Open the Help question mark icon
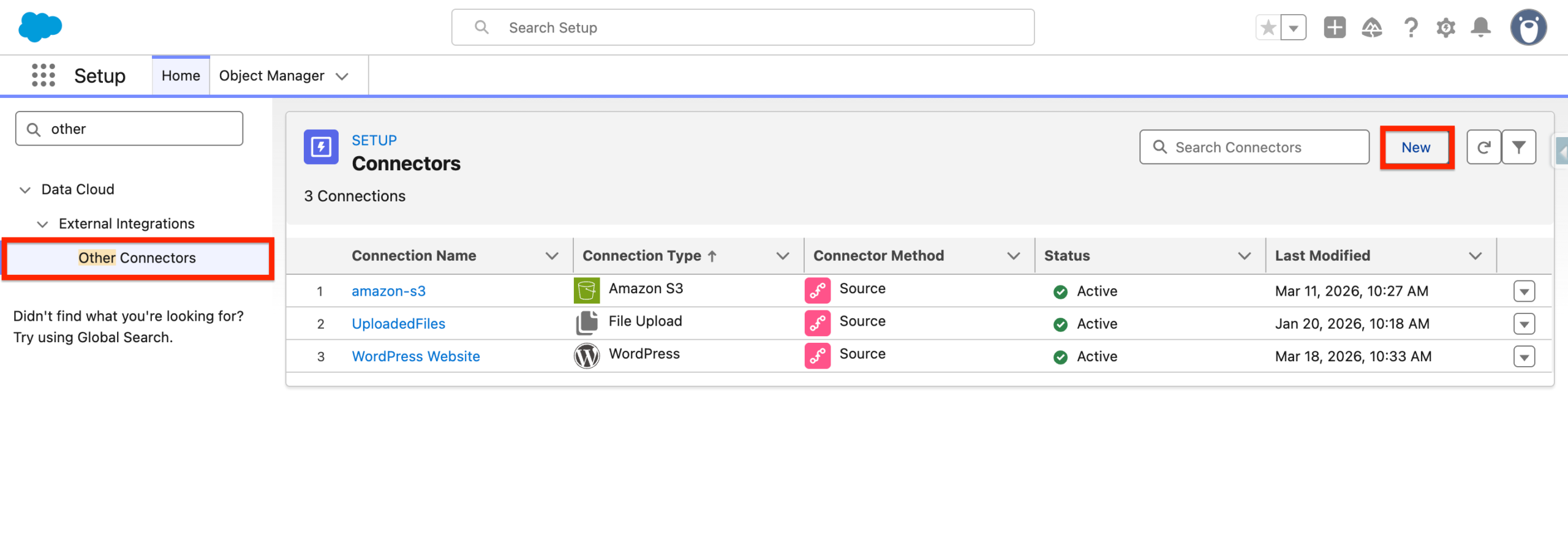This screenshot has height=543, width=1568. pos(1411,28)
